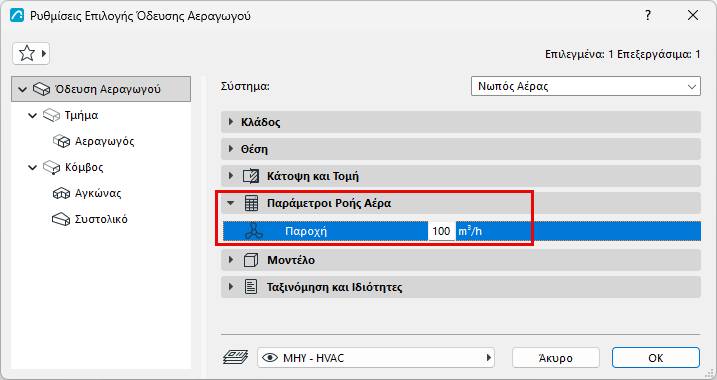Click the Άκυρο button
The height and width of the screenshot is (380, 717).
point(556,358)
